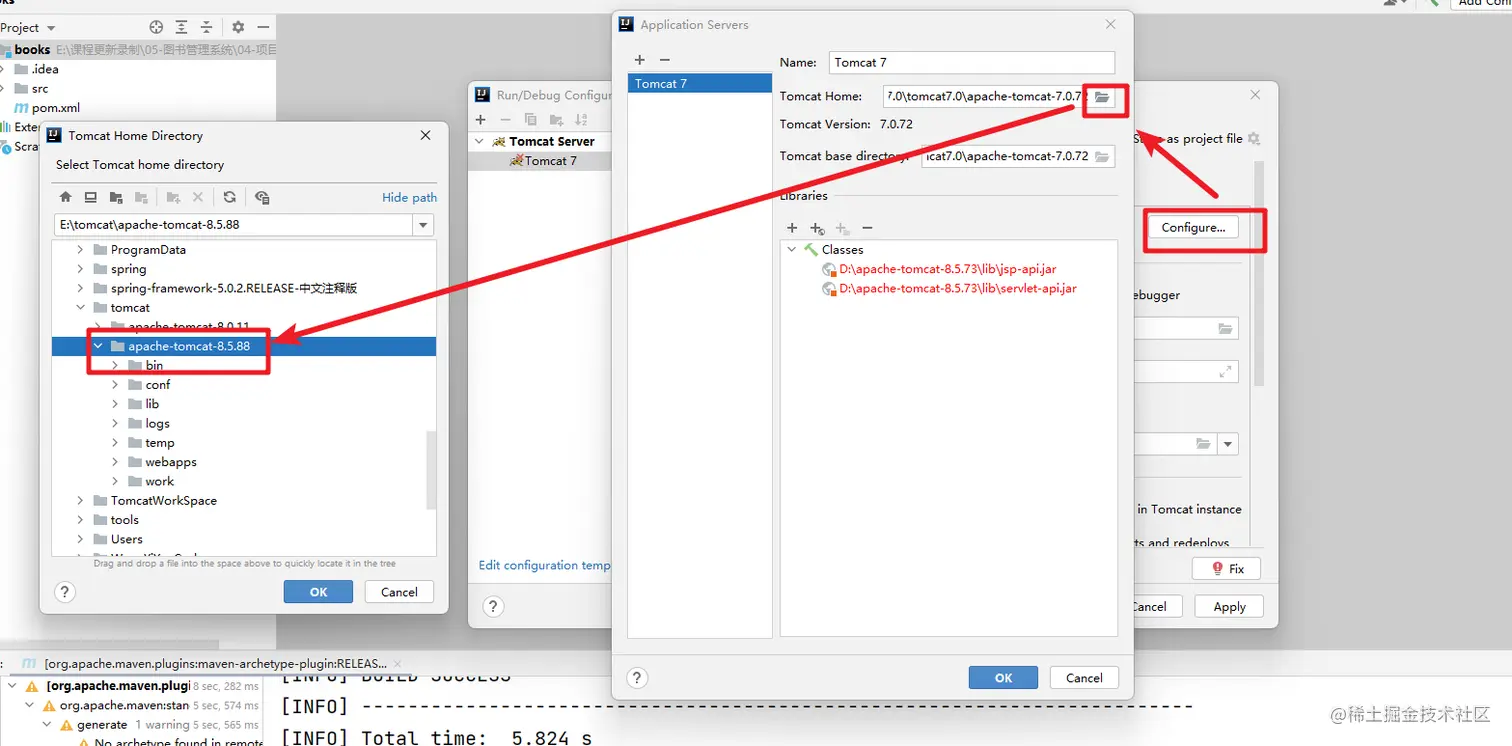Image resolution: width=1512 pixels, height=746 pixels.
Task: Expand the conf folder
Action: pos(115,385)
